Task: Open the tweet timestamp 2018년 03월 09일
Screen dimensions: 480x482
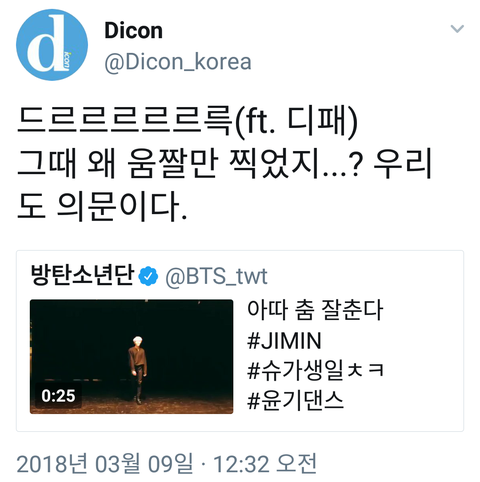Action: pos(105,463)
